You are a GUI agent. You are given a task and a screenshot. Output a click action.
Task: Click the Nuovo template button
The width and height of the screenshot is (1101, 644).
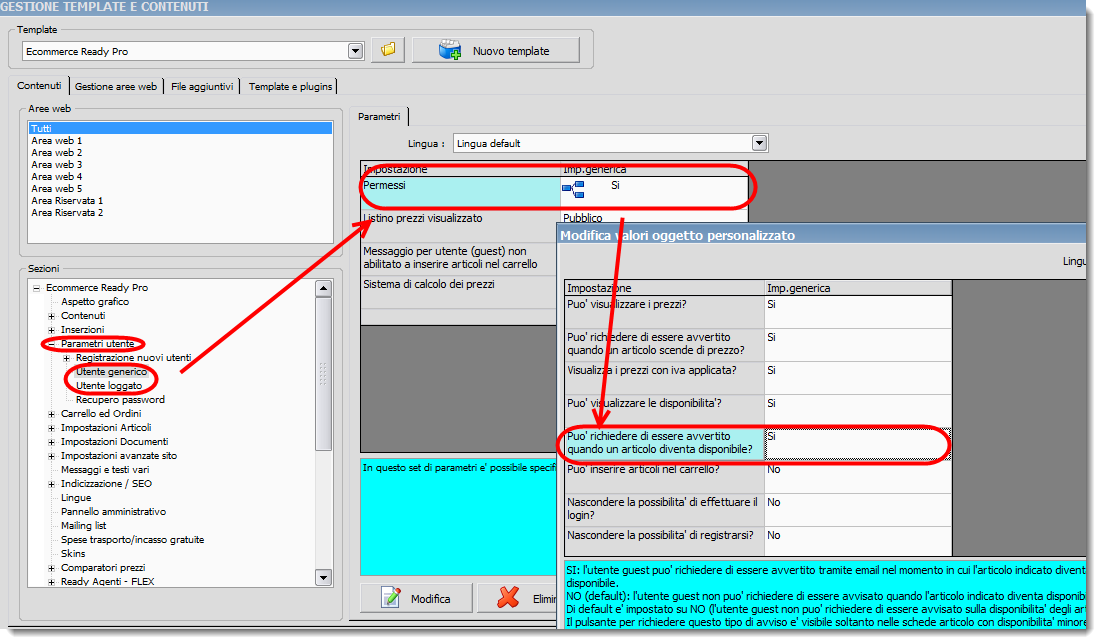pyautogui.click(x=496, y=51)
